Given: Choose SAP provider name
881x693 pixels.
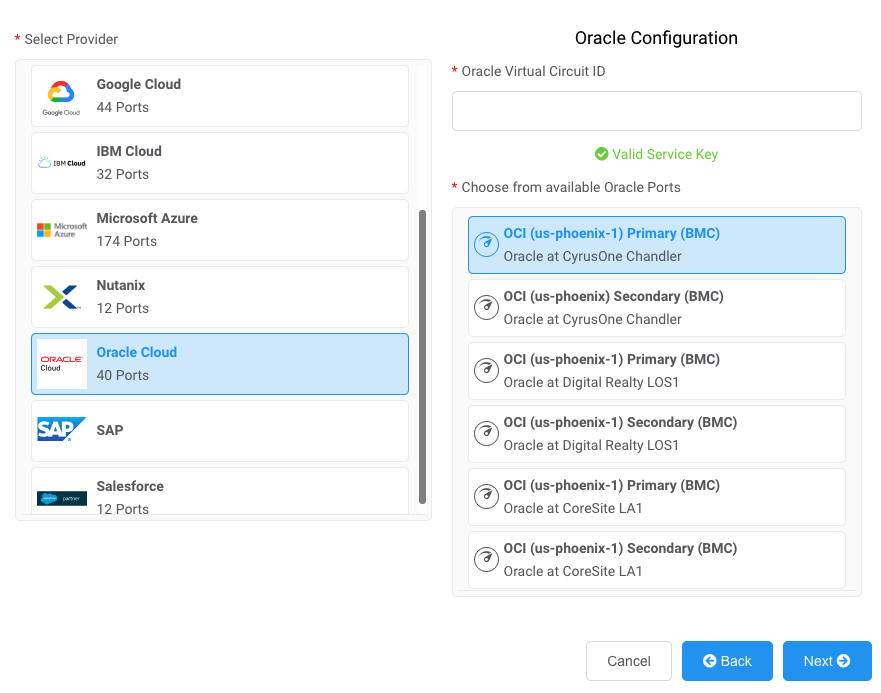Looking at the screenshot, I should (110, 430).
